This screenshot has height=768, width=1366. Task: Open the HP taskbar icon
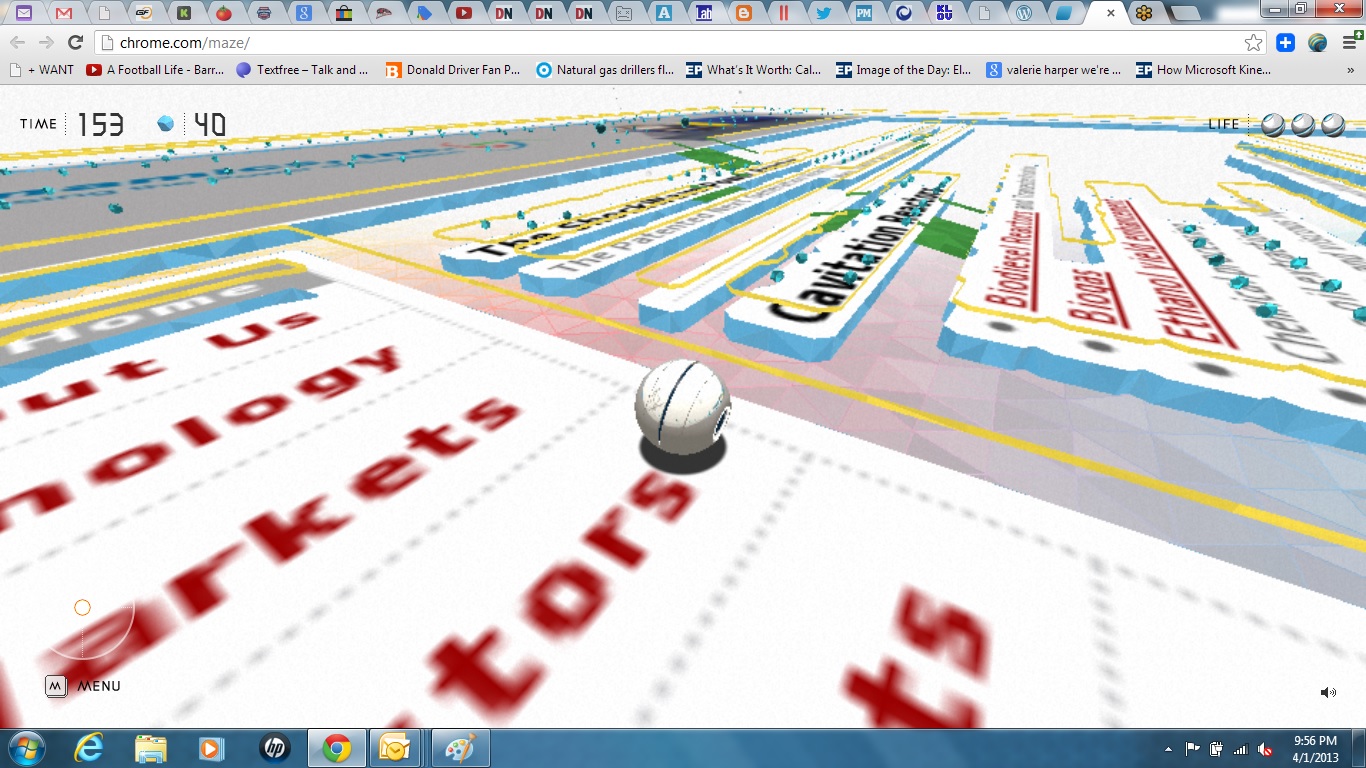[x=273, y=748]
